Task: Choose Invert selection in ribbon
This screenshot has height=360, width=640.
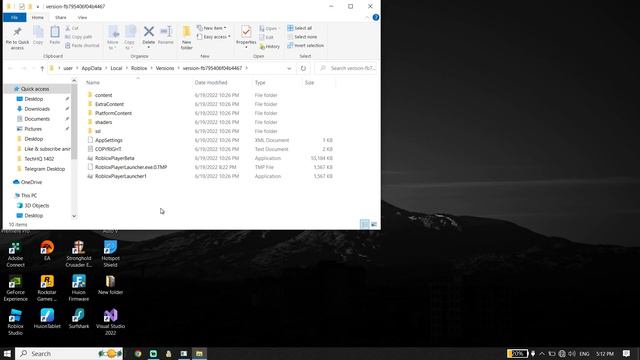Action: point(305,45)
